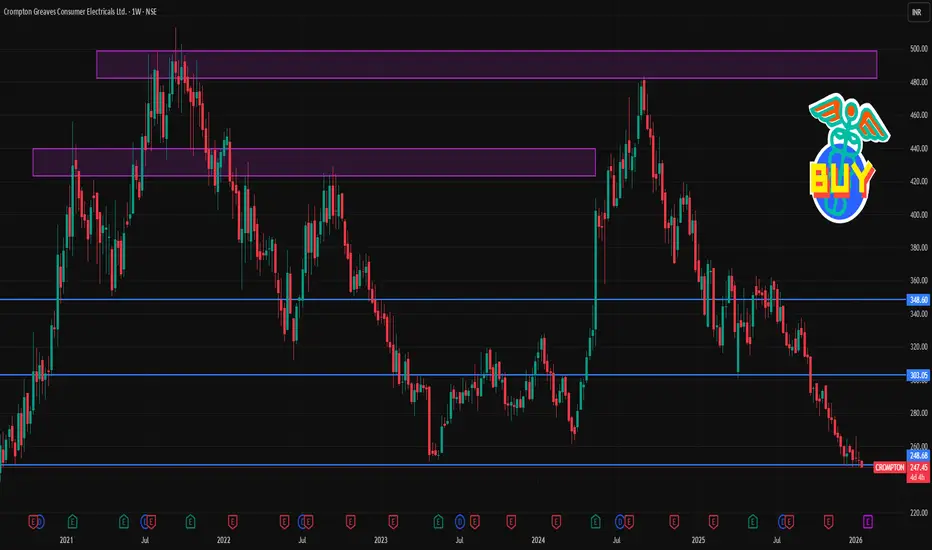Viewport: 932px width, 550px height.
Task: Open the purple upcoming earnings marker after 2026
Action: tap(867, 522)
